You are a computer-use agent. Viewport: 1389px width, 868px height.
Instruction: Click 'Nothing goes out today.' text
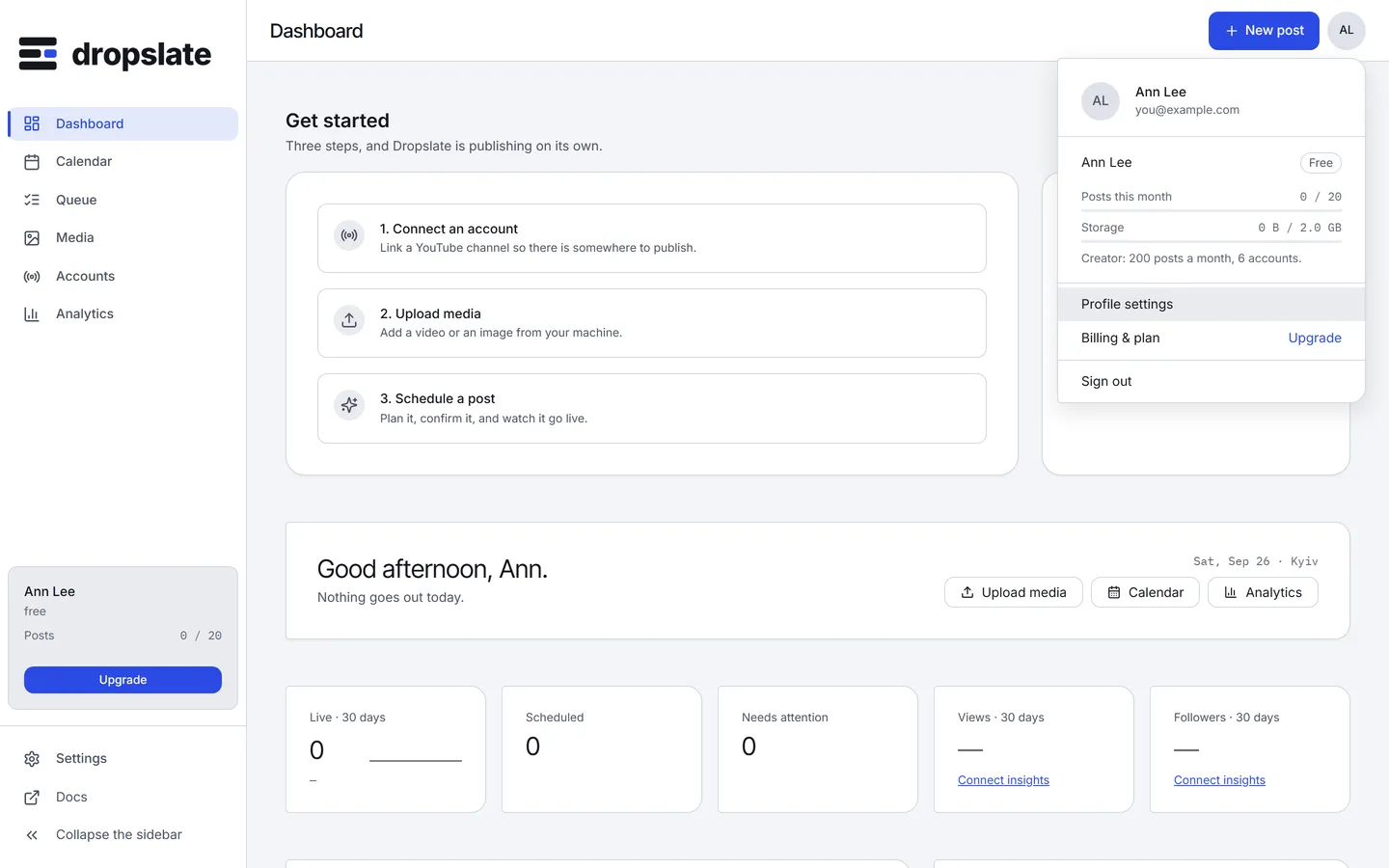tap(391, 598)
